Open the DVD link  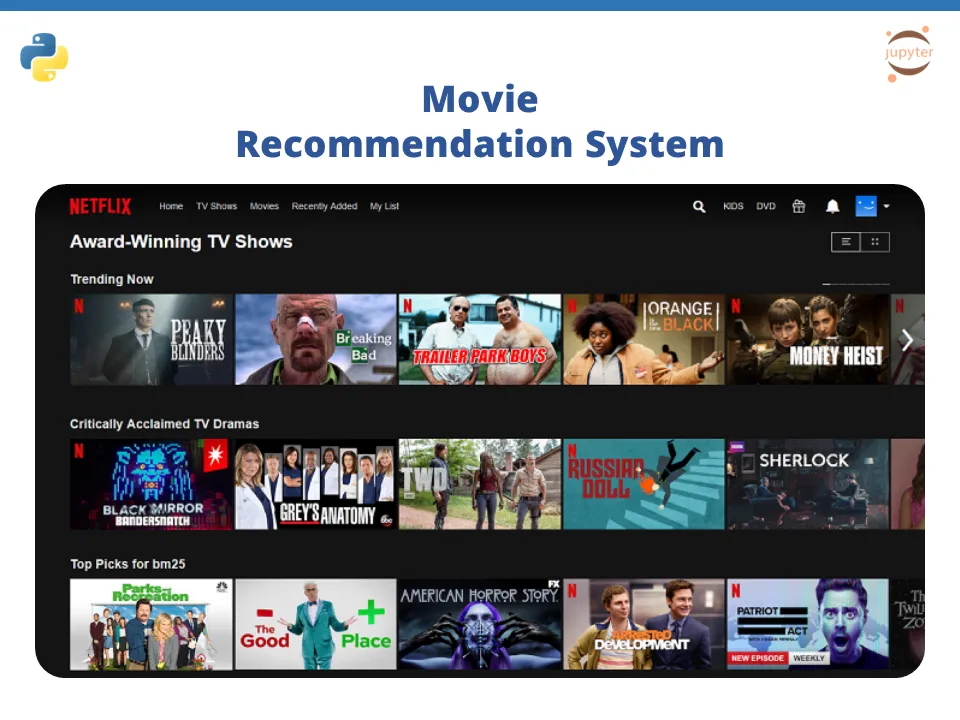point(766,207)
